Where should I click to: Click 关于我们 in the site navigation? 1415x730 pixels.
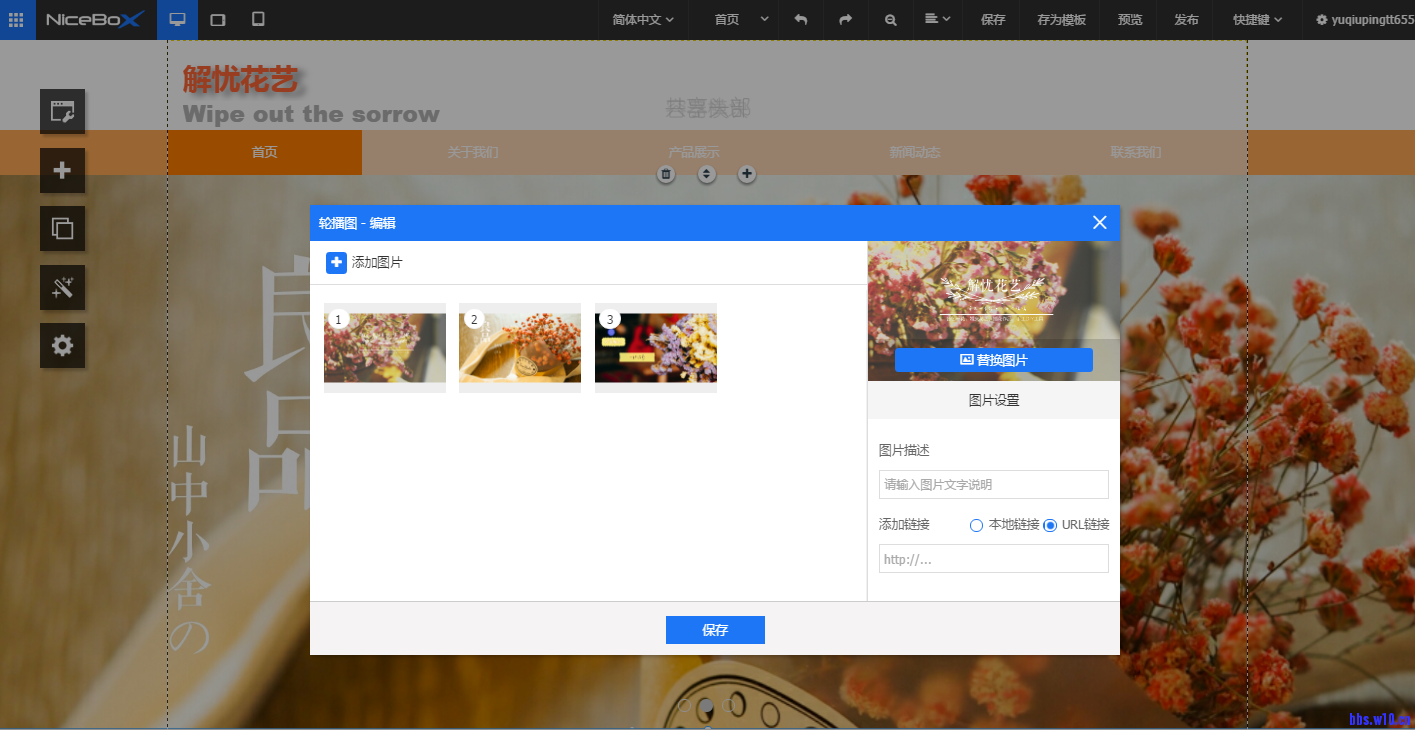[473, 152]
